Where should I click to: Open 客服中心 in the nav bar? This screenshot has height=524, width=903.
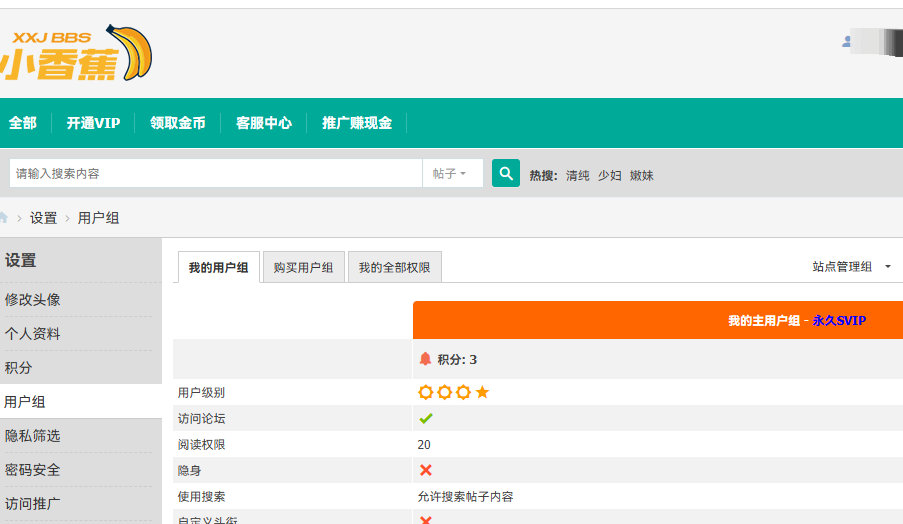coord(264,123)
